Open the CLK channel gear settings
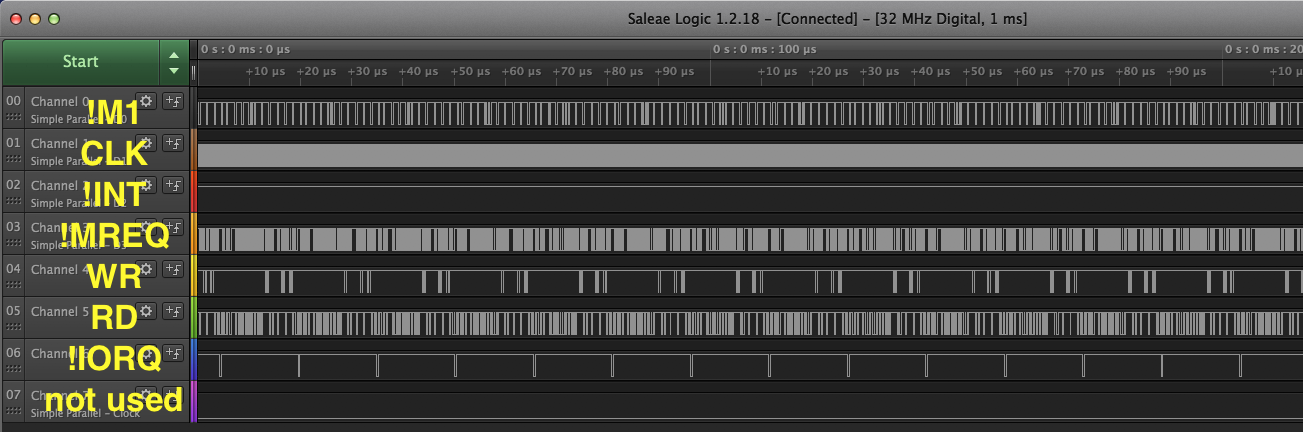This screenshot has width=1303, height=432. [146, 143]
